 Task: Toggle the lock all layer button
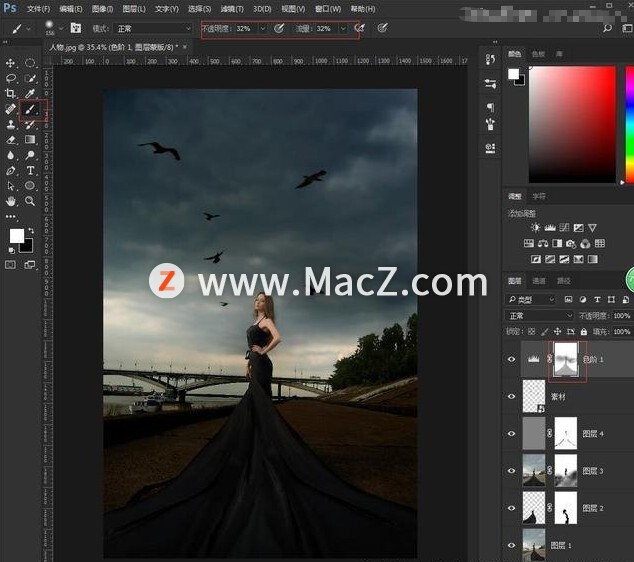pyautogui.click(x=583, y=332)
